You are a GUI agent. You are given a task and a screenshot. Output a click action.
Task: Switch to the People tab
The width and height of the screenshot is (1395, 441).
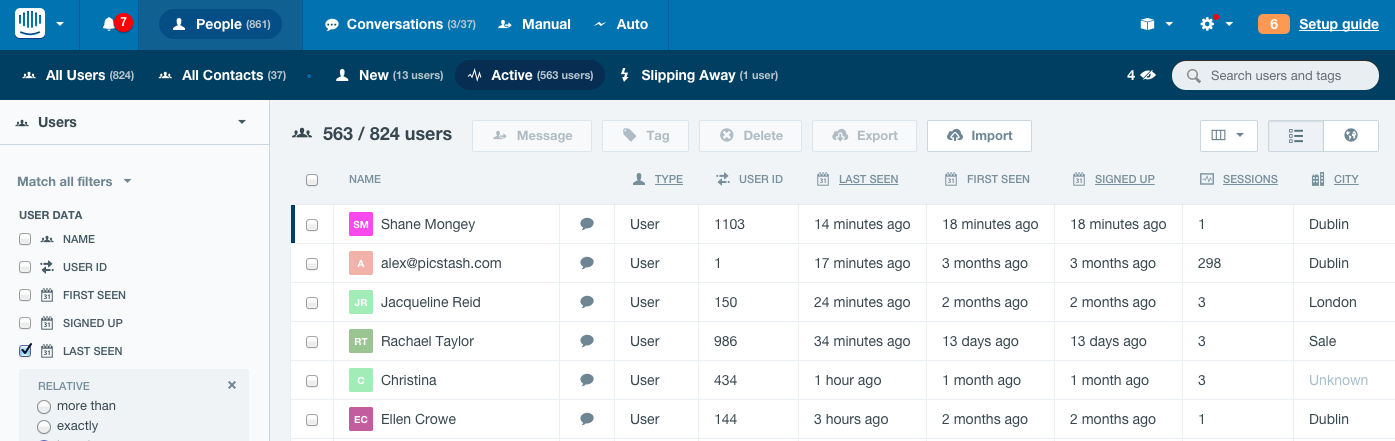tap(220, 24)
